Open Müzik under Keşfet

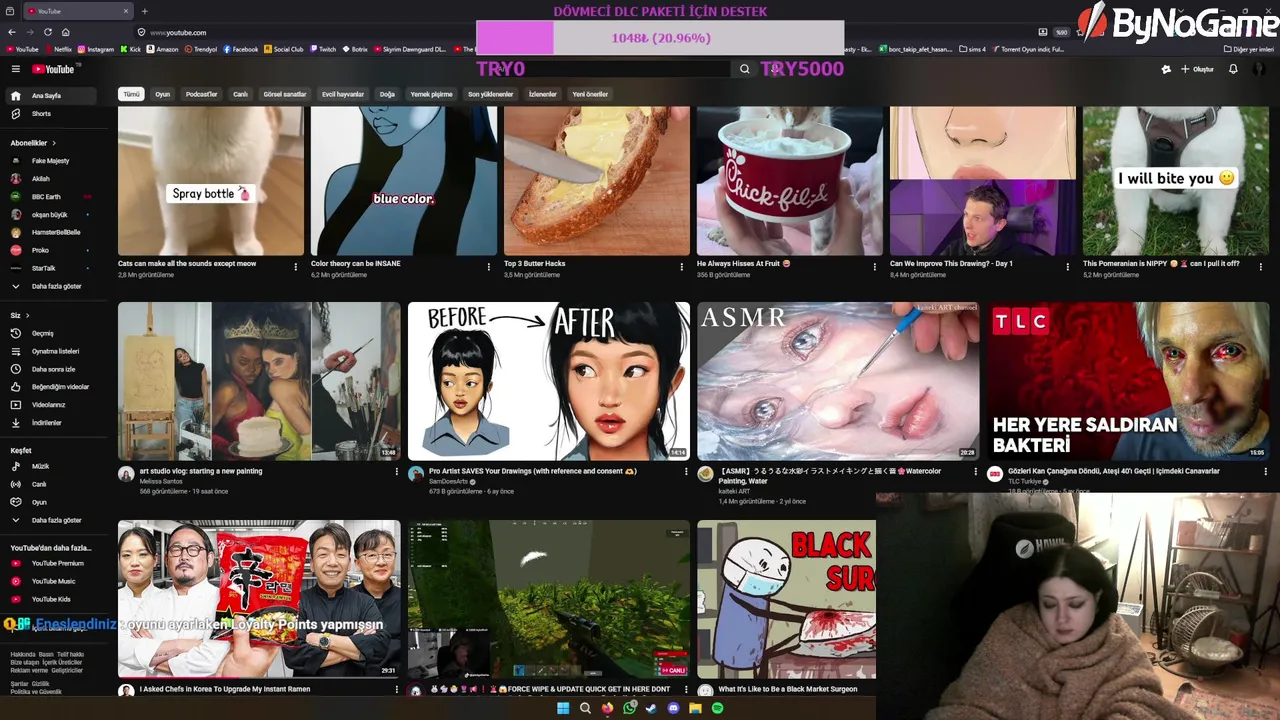coord(40,466)
